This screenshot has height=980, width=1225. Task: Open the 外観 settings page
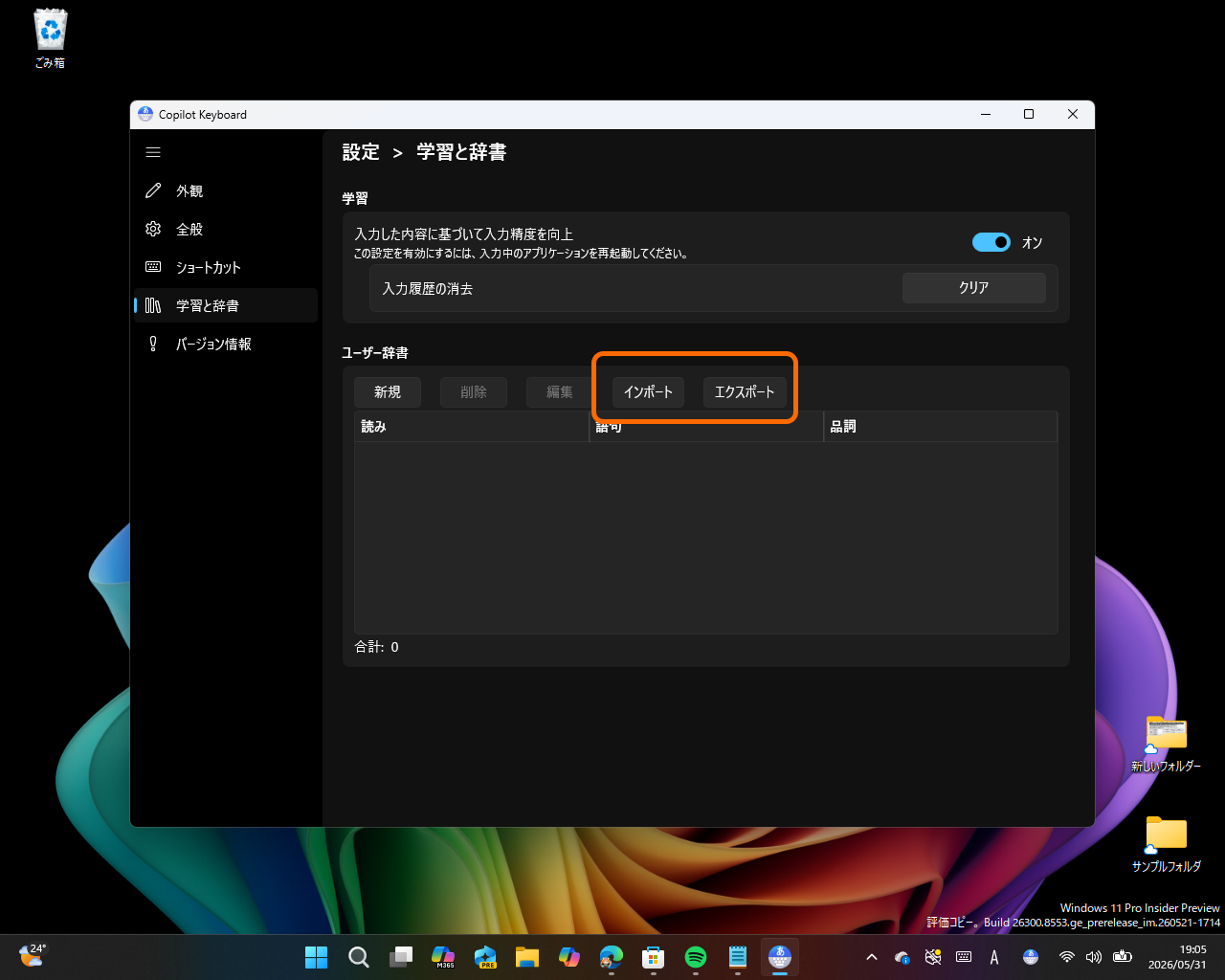point(226,191)
